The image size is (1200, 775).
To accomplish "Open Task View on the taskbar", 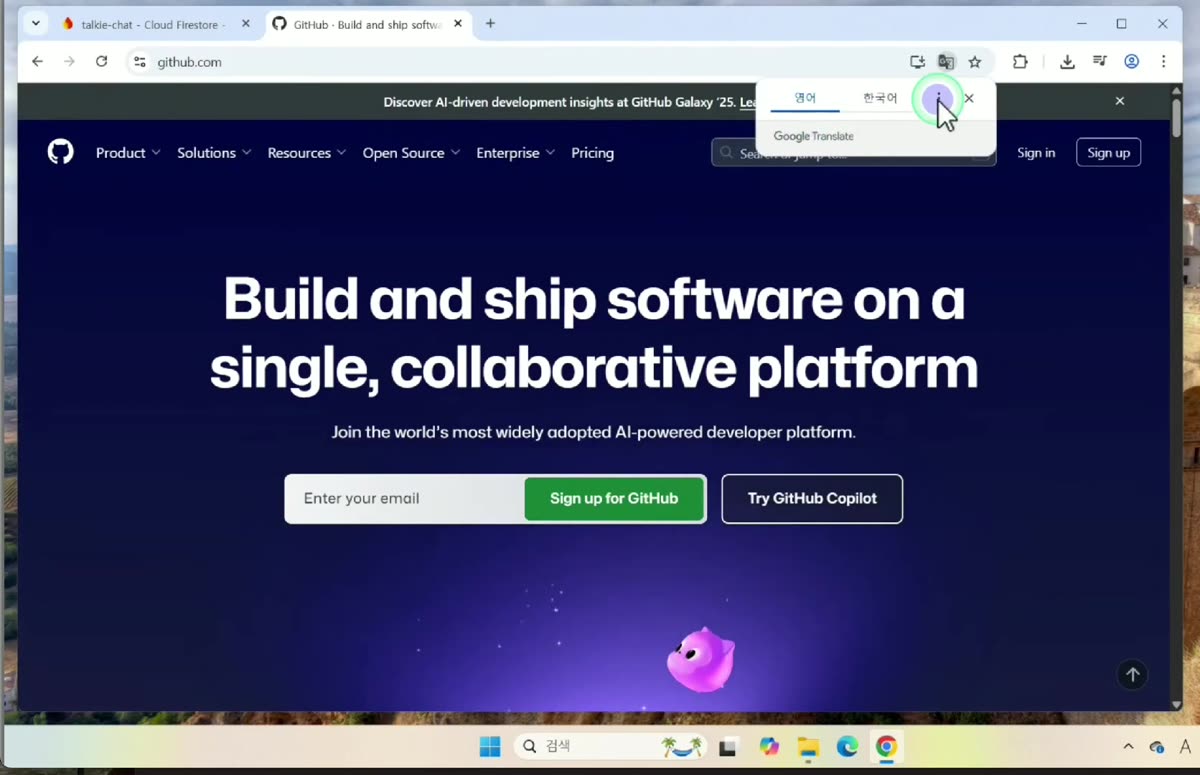I will (x=728, y=747).
